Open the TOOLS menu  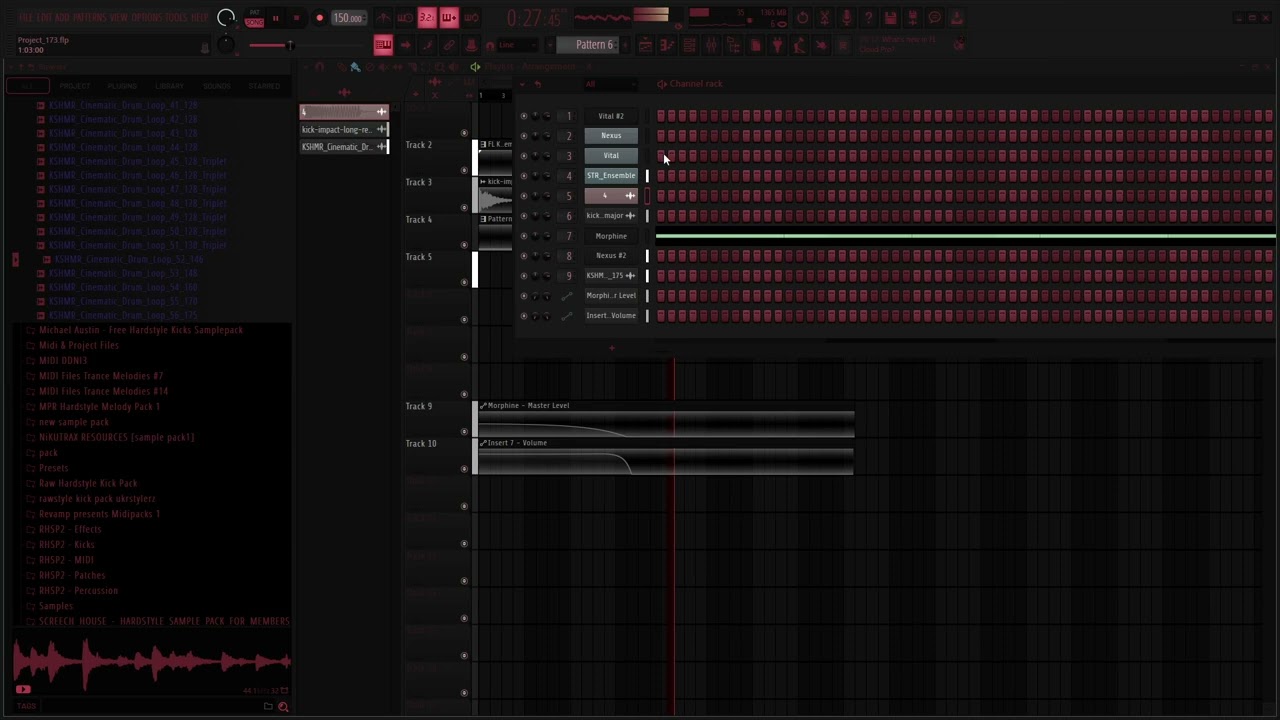click(176, 18)
